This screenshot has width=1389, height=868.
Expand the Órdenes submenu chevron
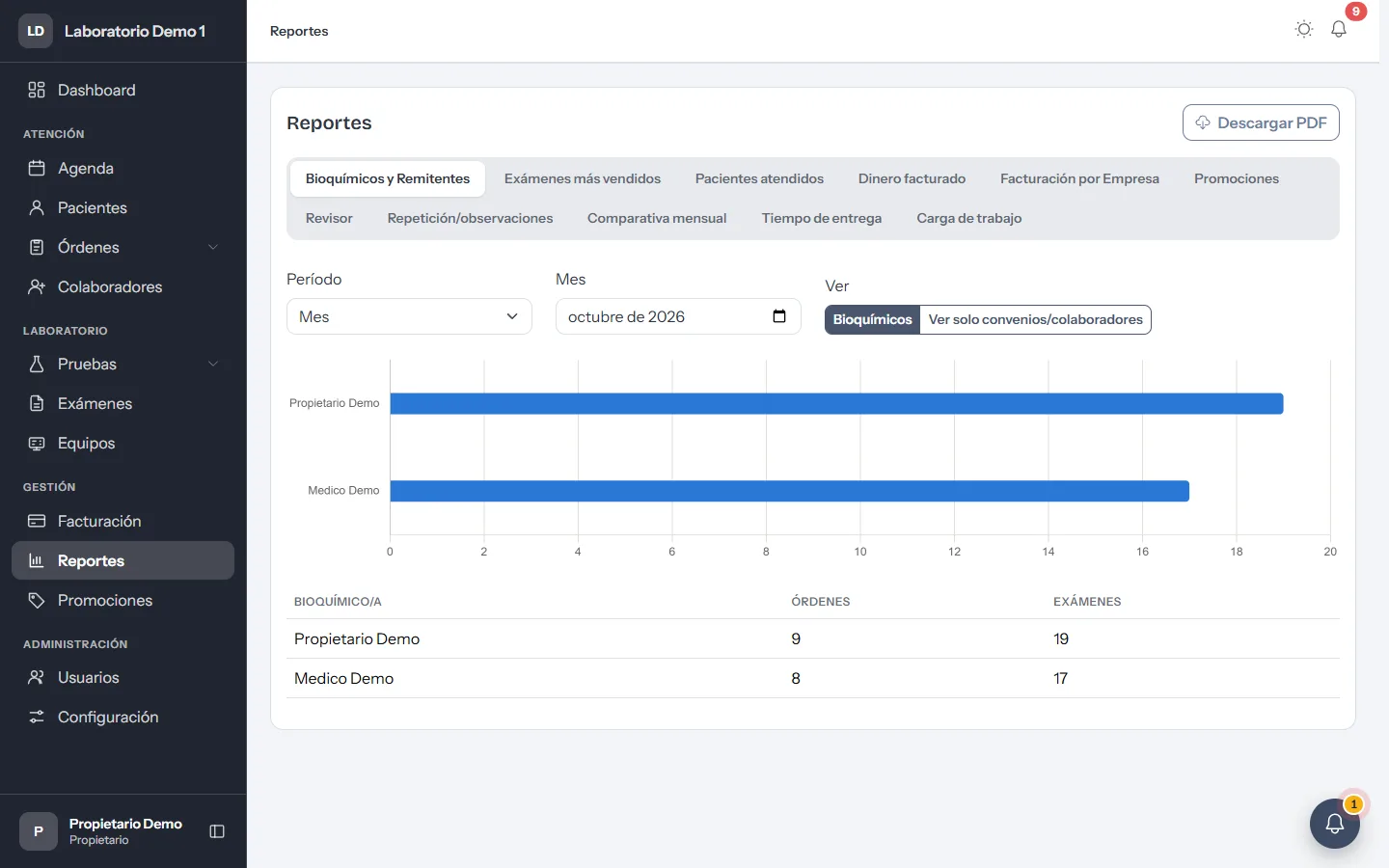(x=213, y=247)
